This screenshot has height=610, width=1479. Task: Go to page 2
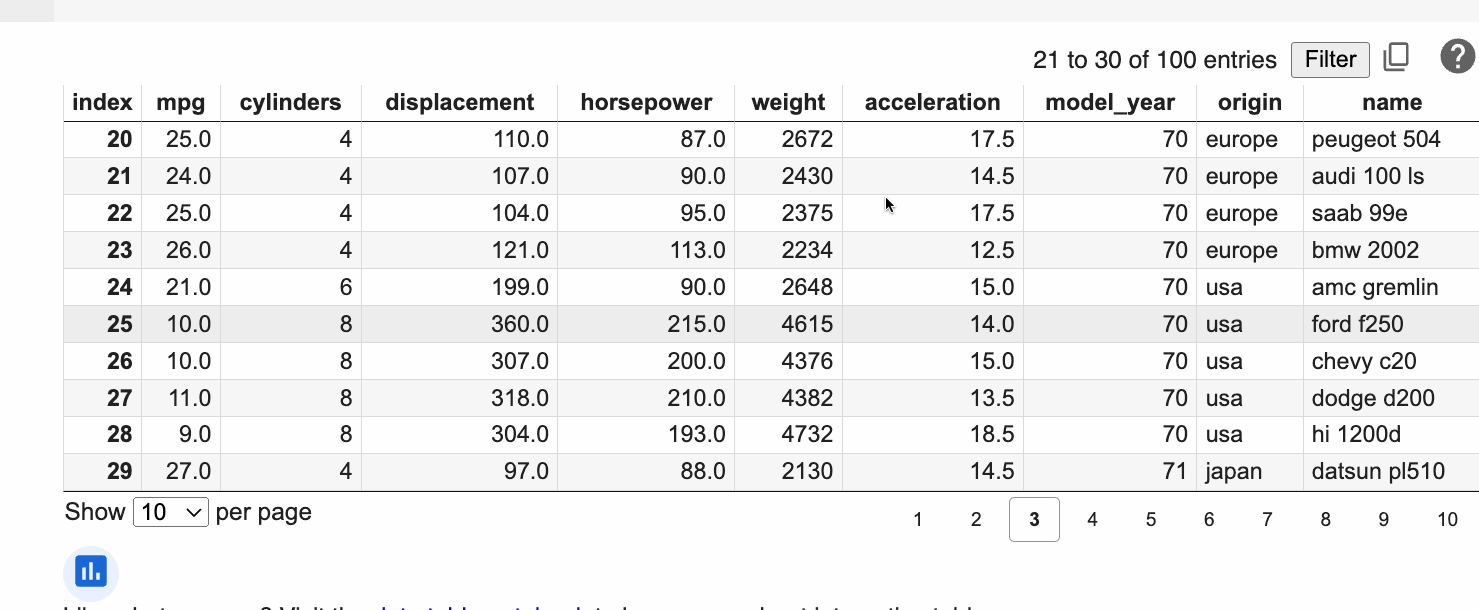(976, 519)
